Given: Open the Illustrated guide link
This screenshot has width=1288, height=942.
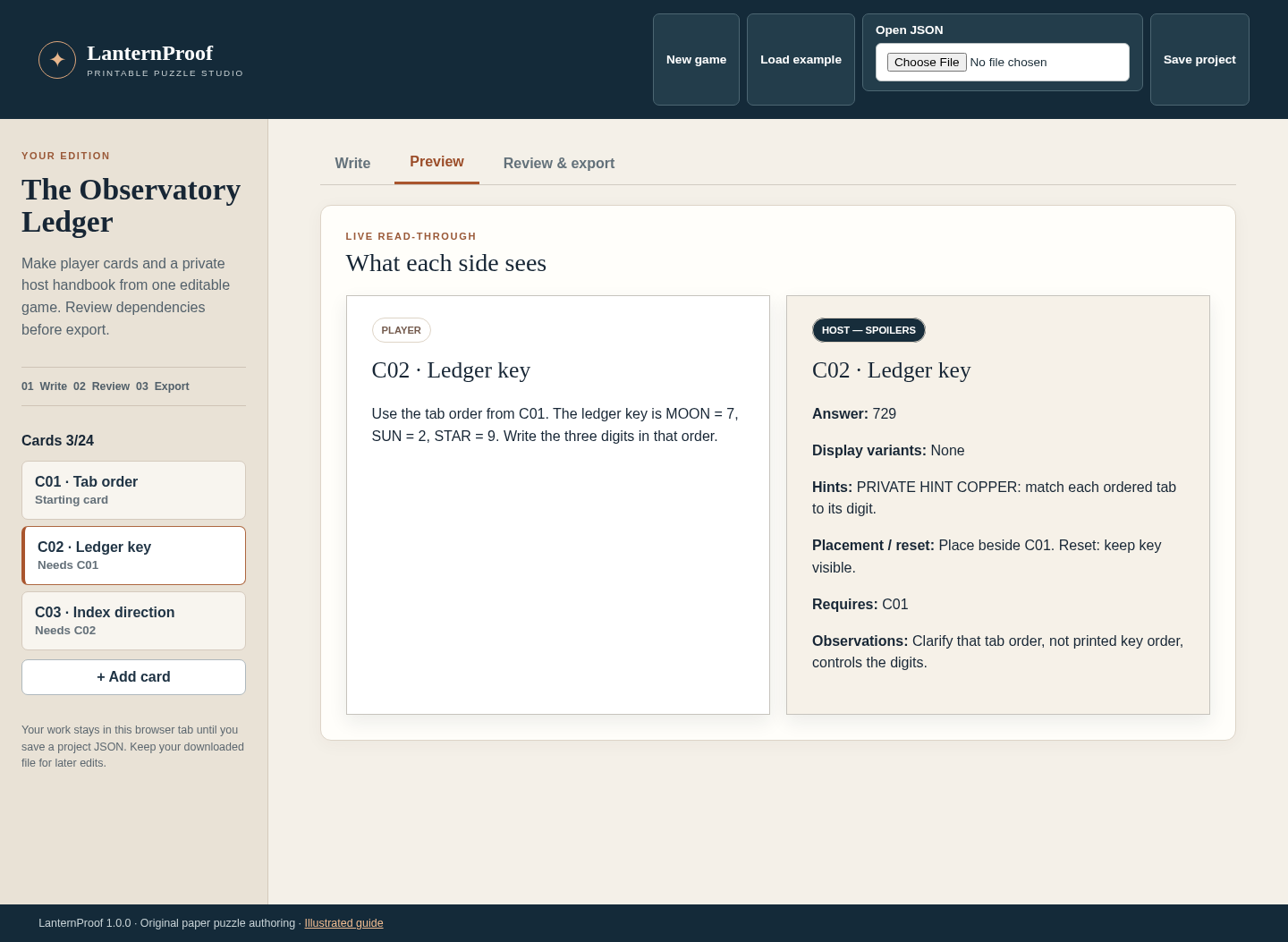Looking at the screenshot, I should (x=343, y=923).
